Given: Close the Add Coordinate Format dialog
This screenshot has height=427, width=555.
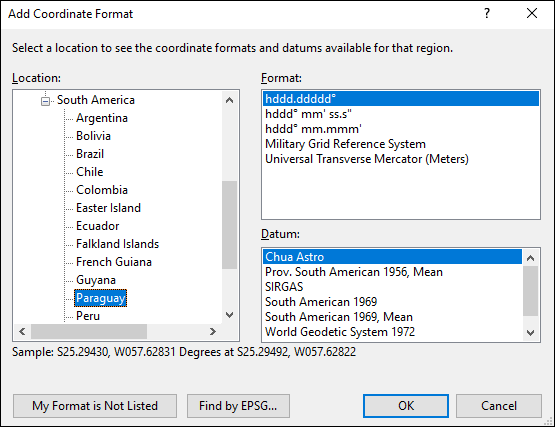Looking at the screenshot, I should (532, 14).
